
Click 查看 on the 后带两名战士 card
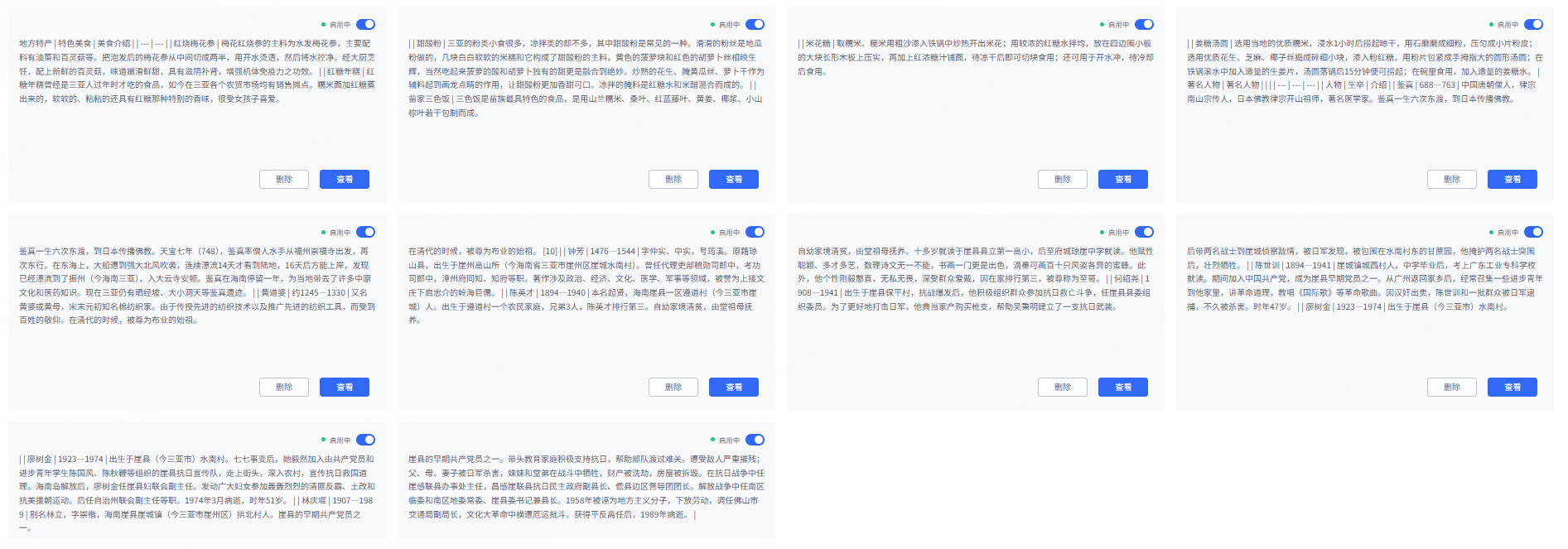pyautogui.click(x=1513, y=388)
